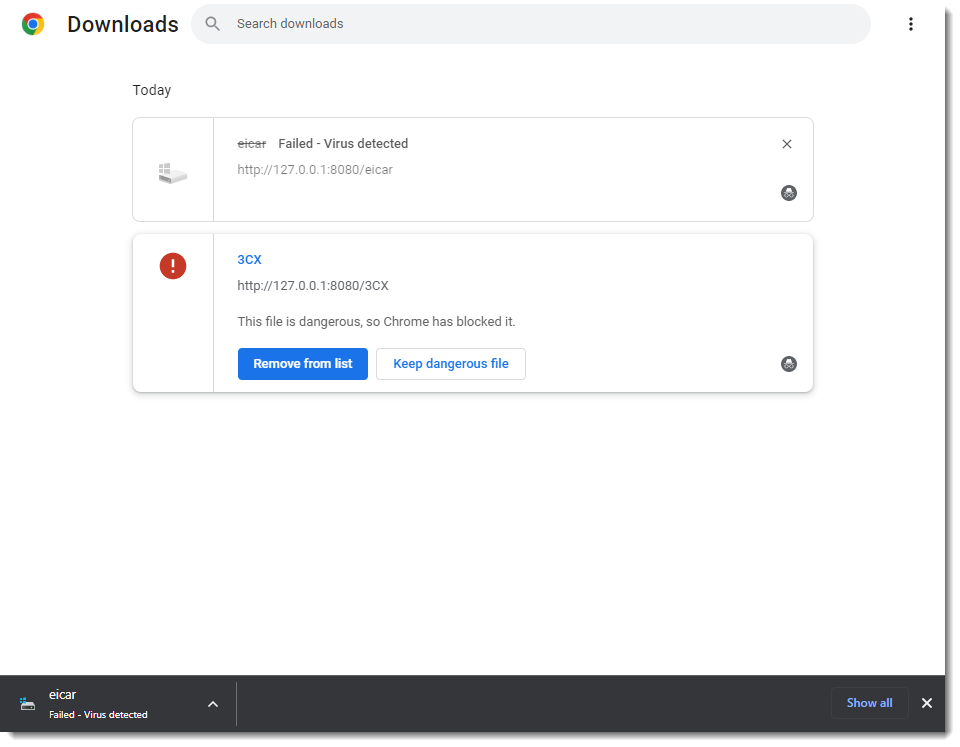Click the eicar source URL link
The image size is (960, 747).
(x=315, y=170)
